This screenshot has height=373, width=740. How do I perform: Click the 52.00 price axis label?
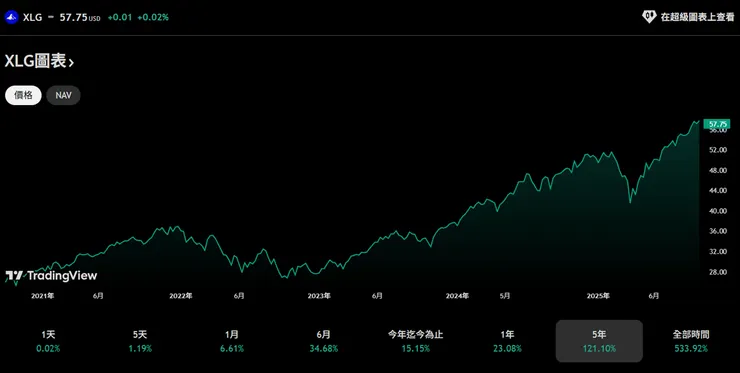pyautogui.click(x=718, y=150)
